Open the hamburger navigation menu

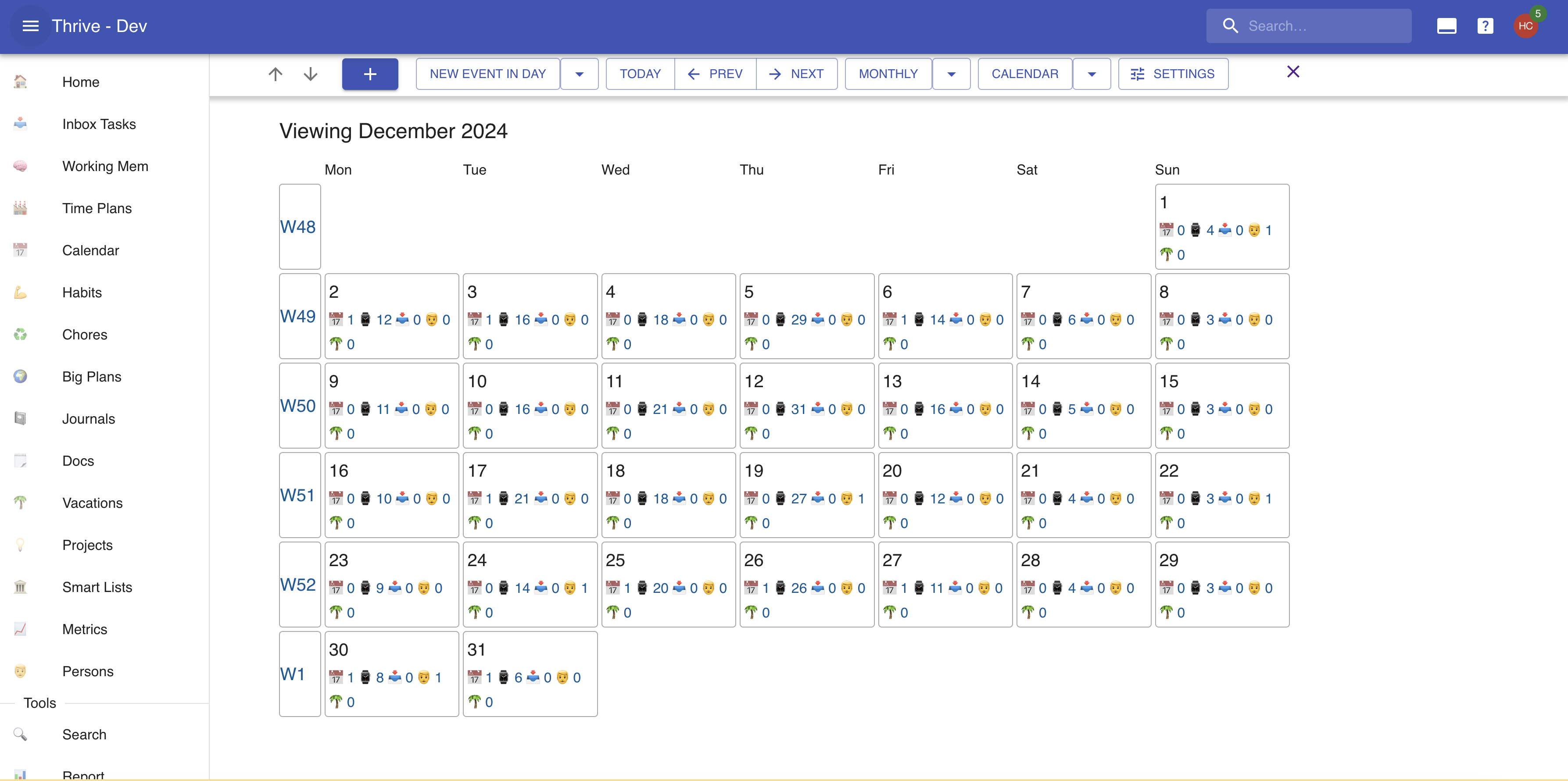click(30, 25)
